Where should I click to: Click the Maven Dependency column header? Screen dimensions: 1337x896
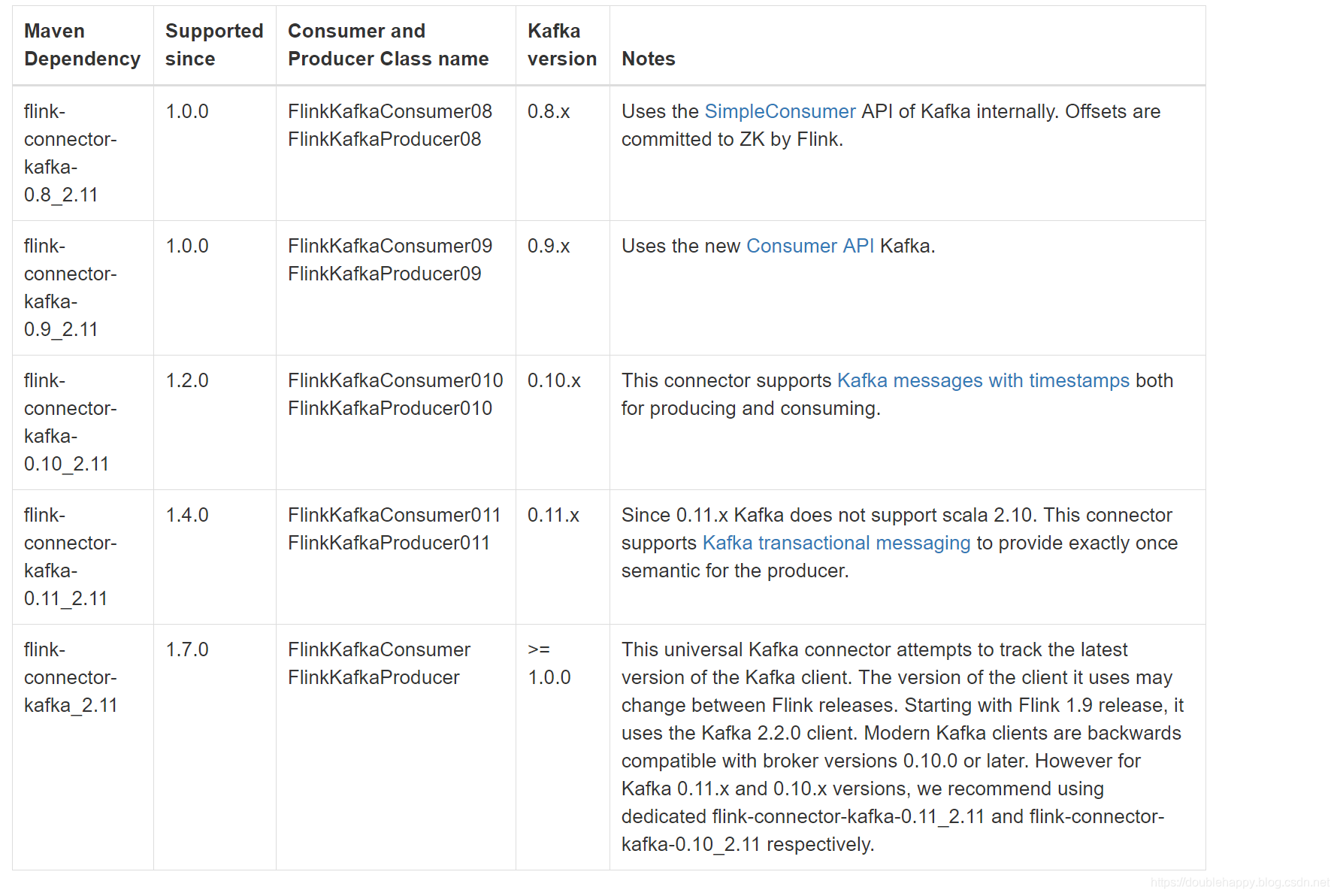tap(82, 45)
